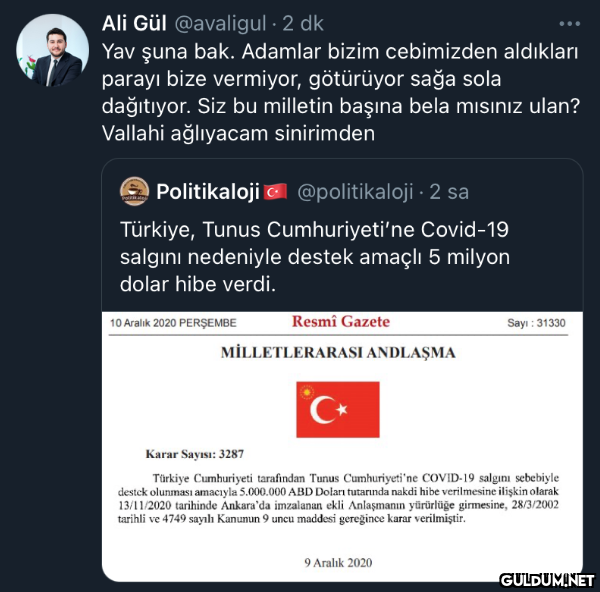Open the Resmî Gazete document image

(342, 447)
